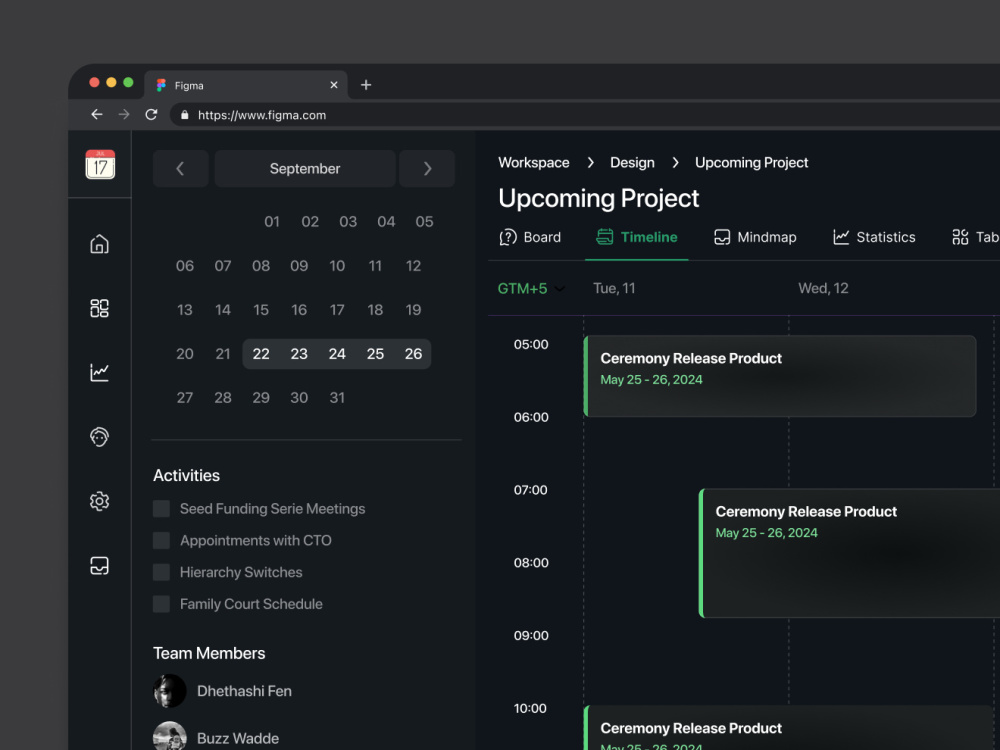Switch to the Mindmap tab
The height and width of the screenshot is (750, 1000).
(x=755, y=237)
